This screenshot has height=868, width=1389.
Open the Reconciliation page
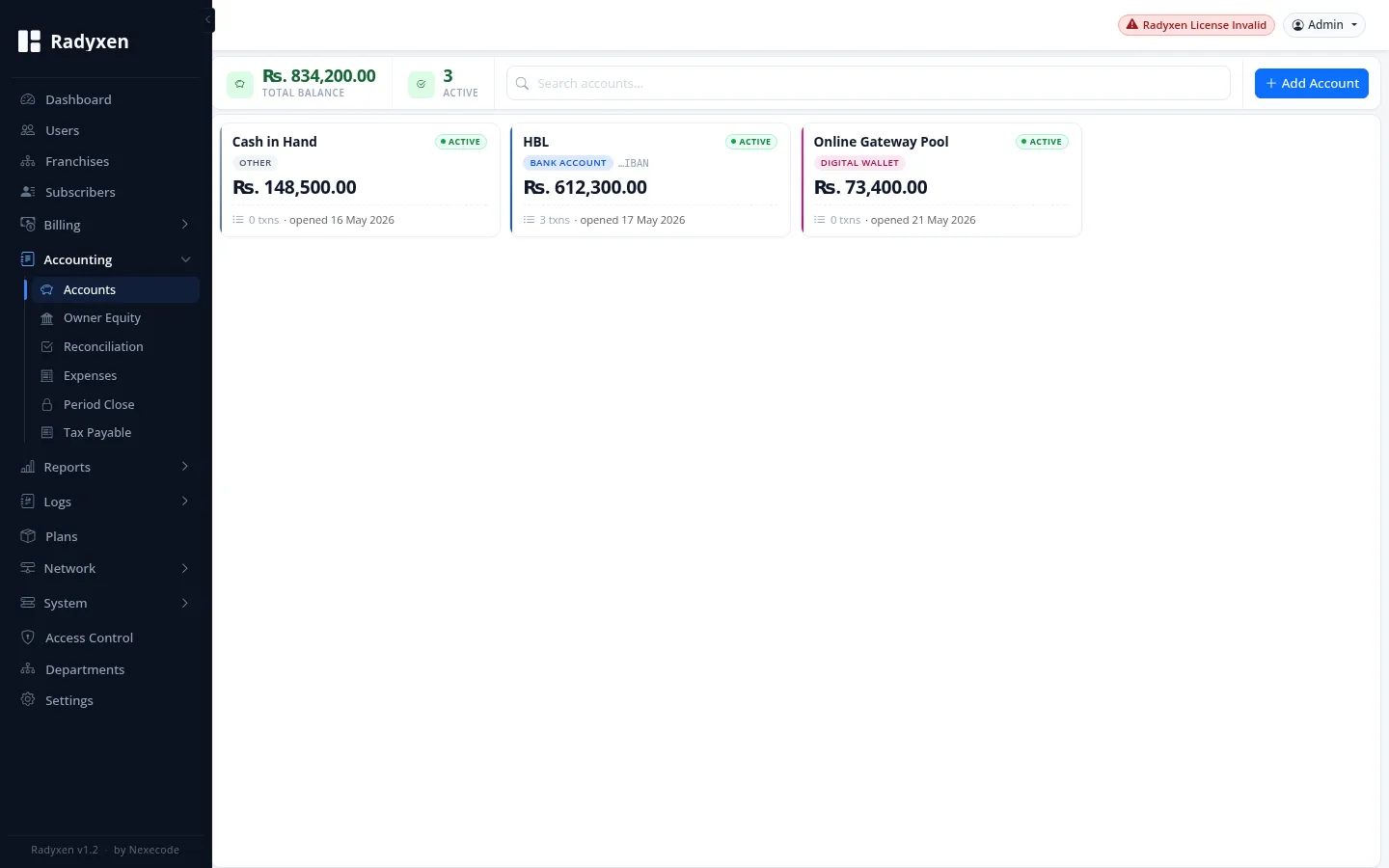pyautogui.click(x=116, y=347)
